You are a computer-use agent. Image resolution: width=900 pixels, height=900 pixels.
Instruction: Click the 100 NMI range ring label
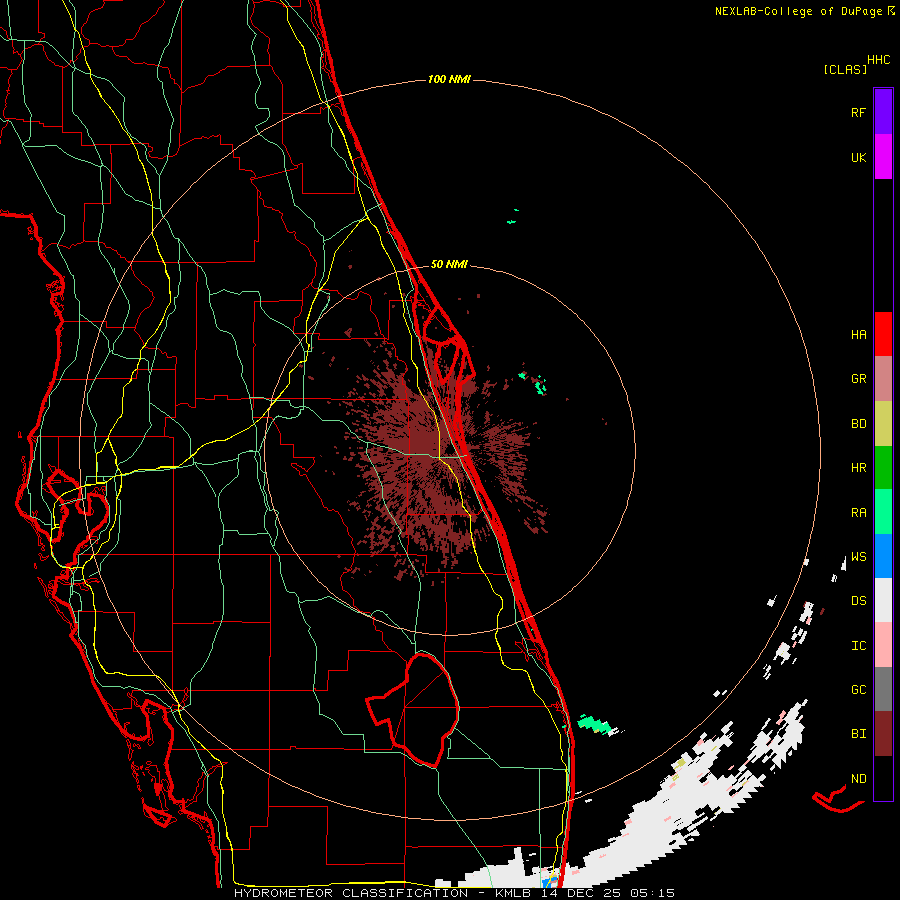click(449, 79)
